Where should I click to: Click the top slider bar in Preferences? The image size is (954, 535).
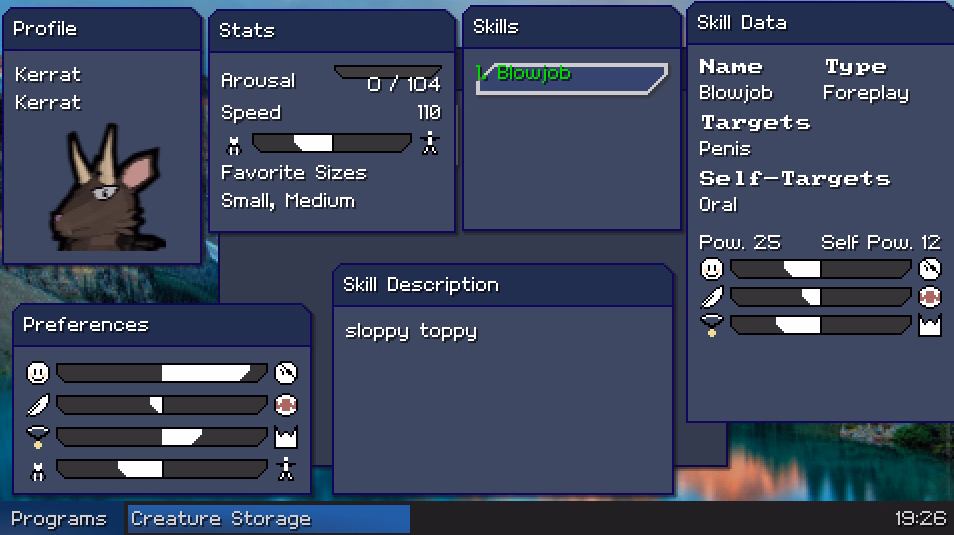click(161, 372)
